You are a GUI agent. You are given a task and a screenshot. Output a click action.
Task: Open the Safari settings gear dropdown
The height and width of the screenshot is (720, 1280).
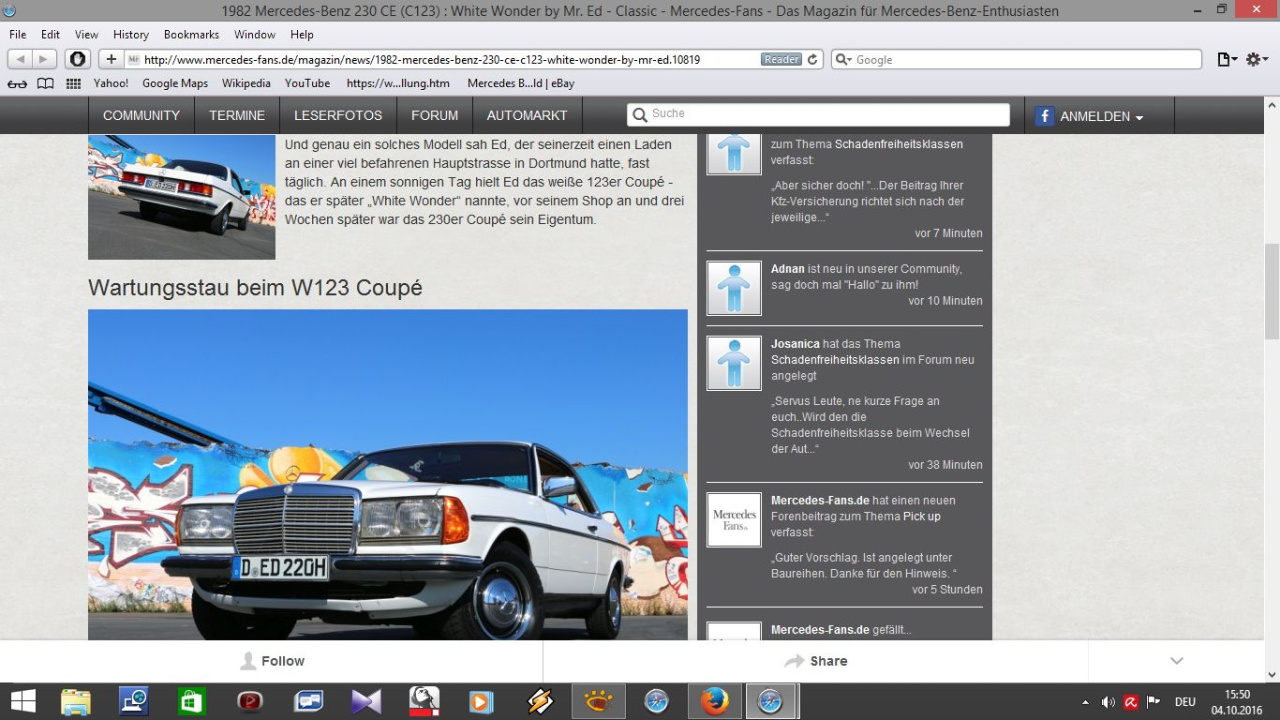[x=1257, y=59]
